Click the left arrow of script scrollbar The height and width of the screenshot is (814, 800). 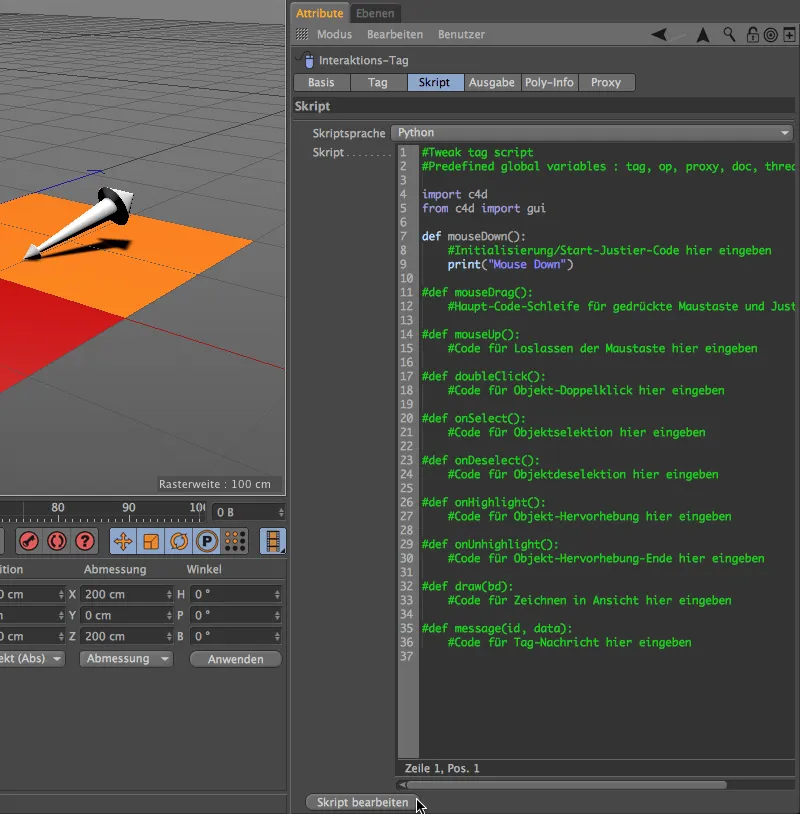coord(402,784)
